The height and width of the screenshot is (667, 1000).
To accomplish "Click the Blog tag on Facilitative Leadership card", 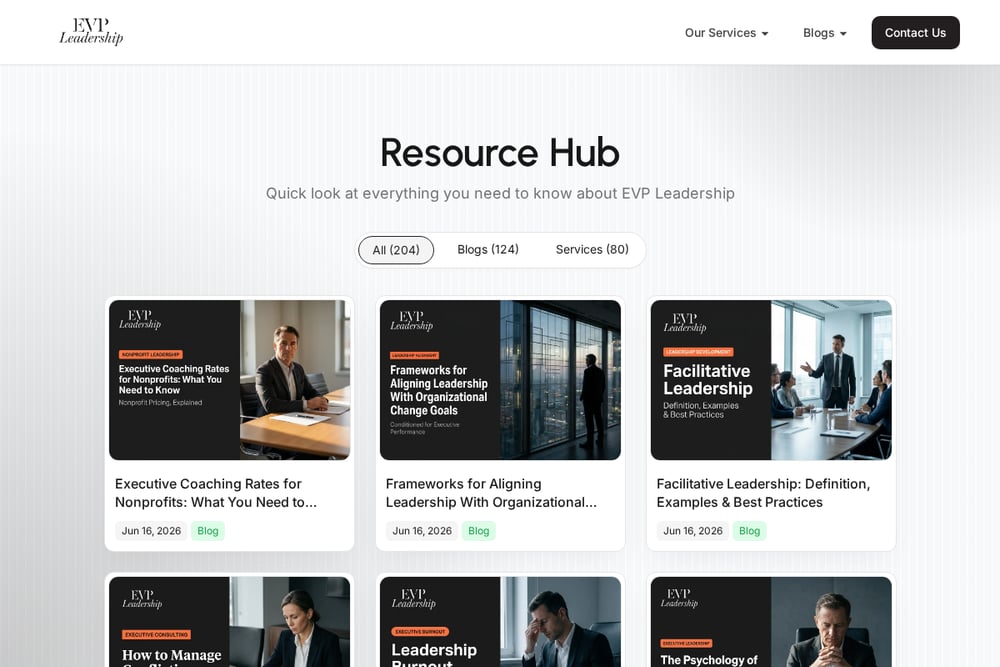I will tap(749, 531).
